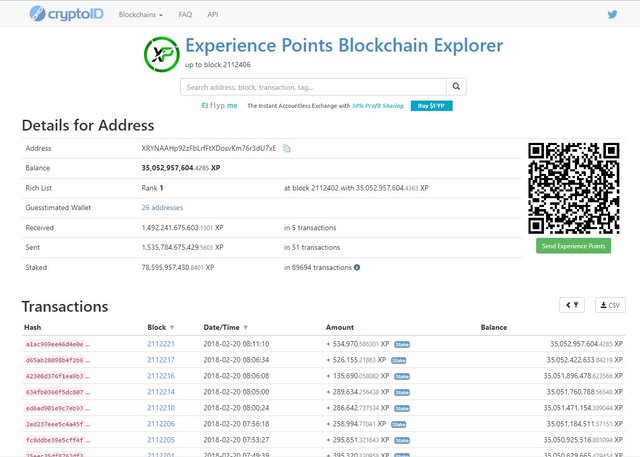Open block 2112206 link
The height and width of the screenshot is (457, 640).
click(161, 424)
